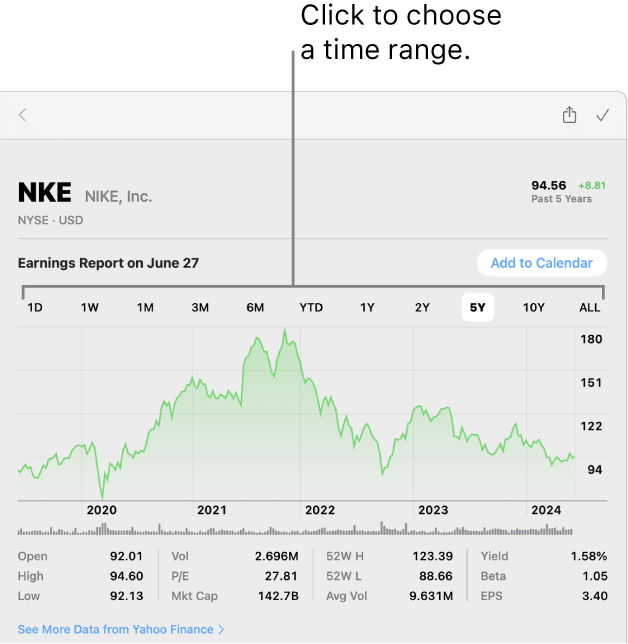
Task: Switch to YTD chart view
Action: tap(311, 307)
